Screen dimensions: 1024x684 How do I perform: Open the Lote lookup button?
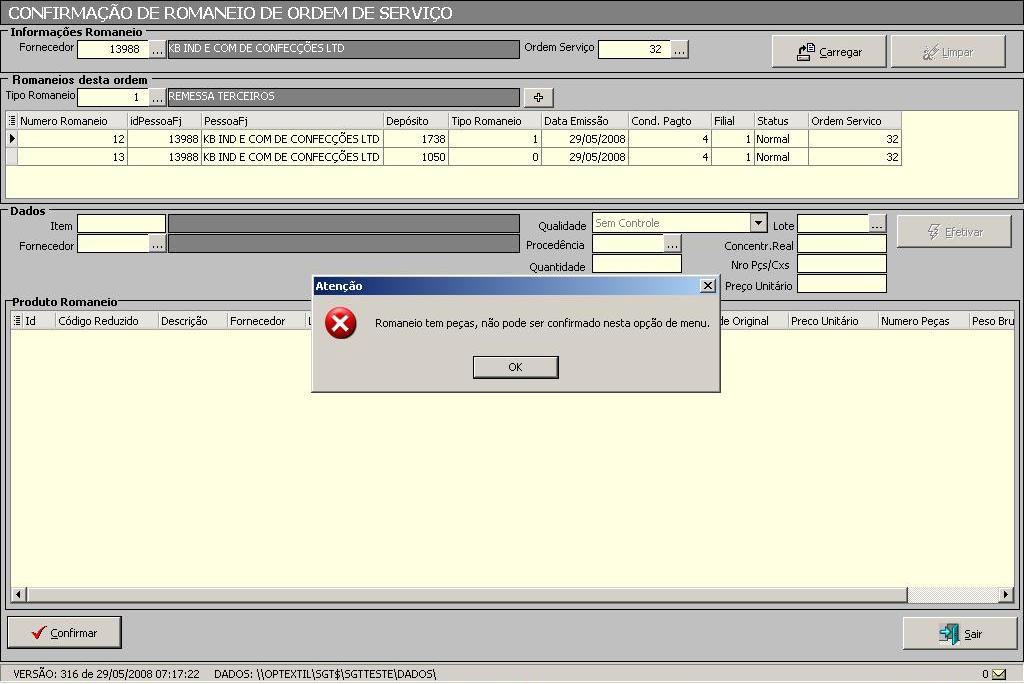point(877,224)
